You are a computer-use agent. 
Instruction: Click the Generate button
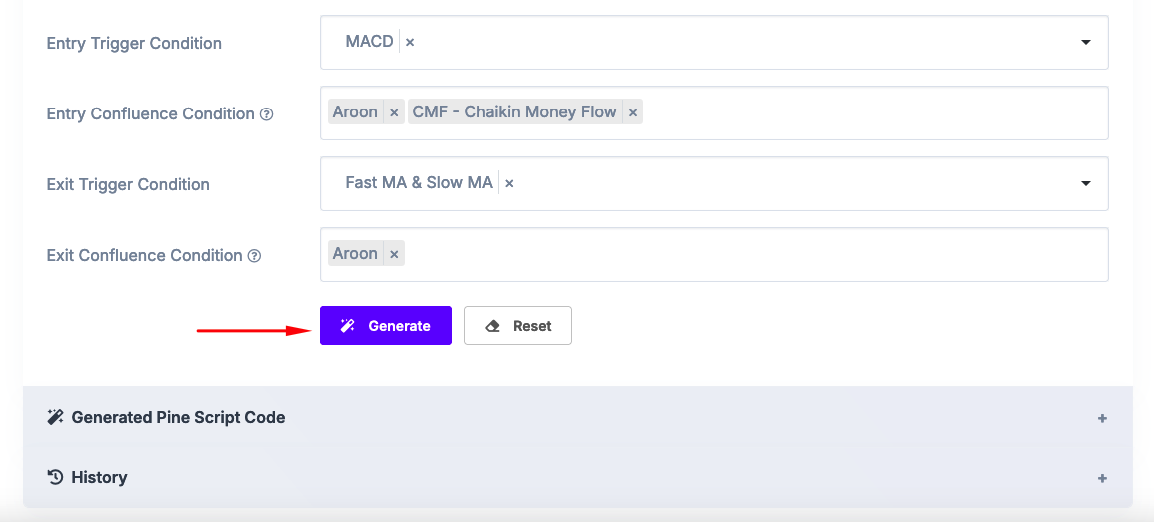tap(386, 325)
